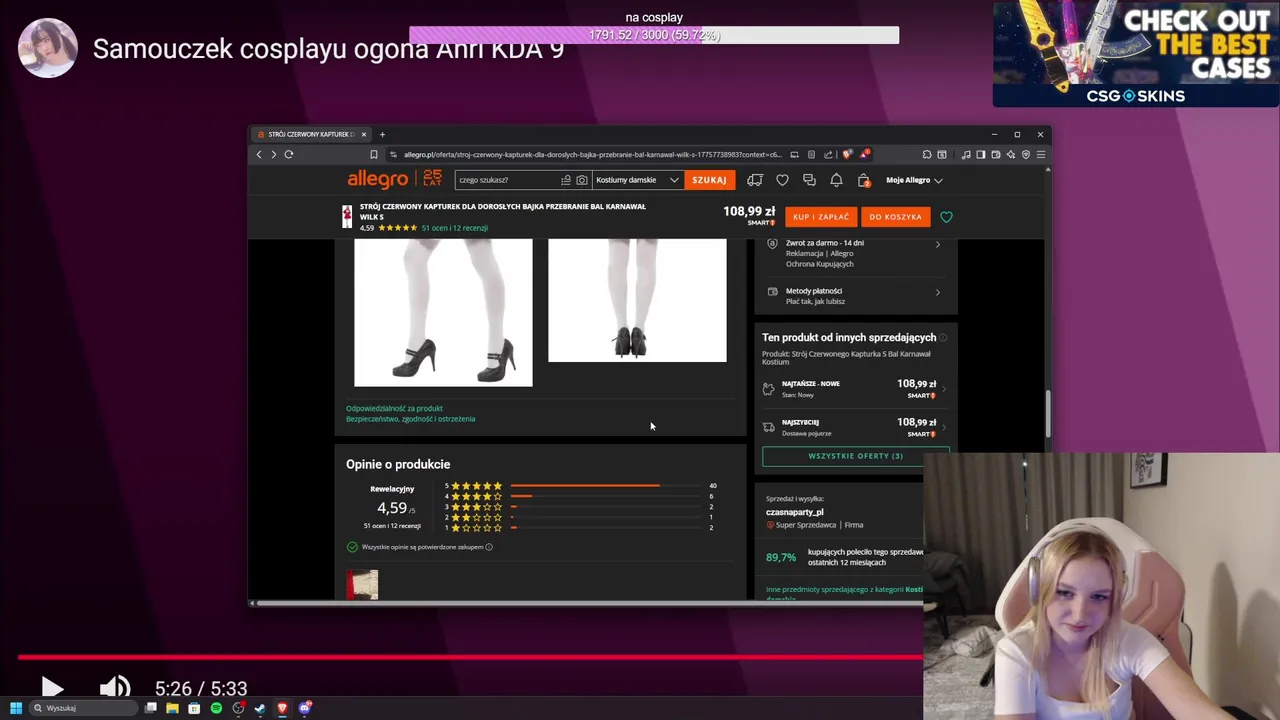The width and height of the screenshot is (1280, 720).
Task: Click the browser address bar URL
Action: tap(592, 154)
